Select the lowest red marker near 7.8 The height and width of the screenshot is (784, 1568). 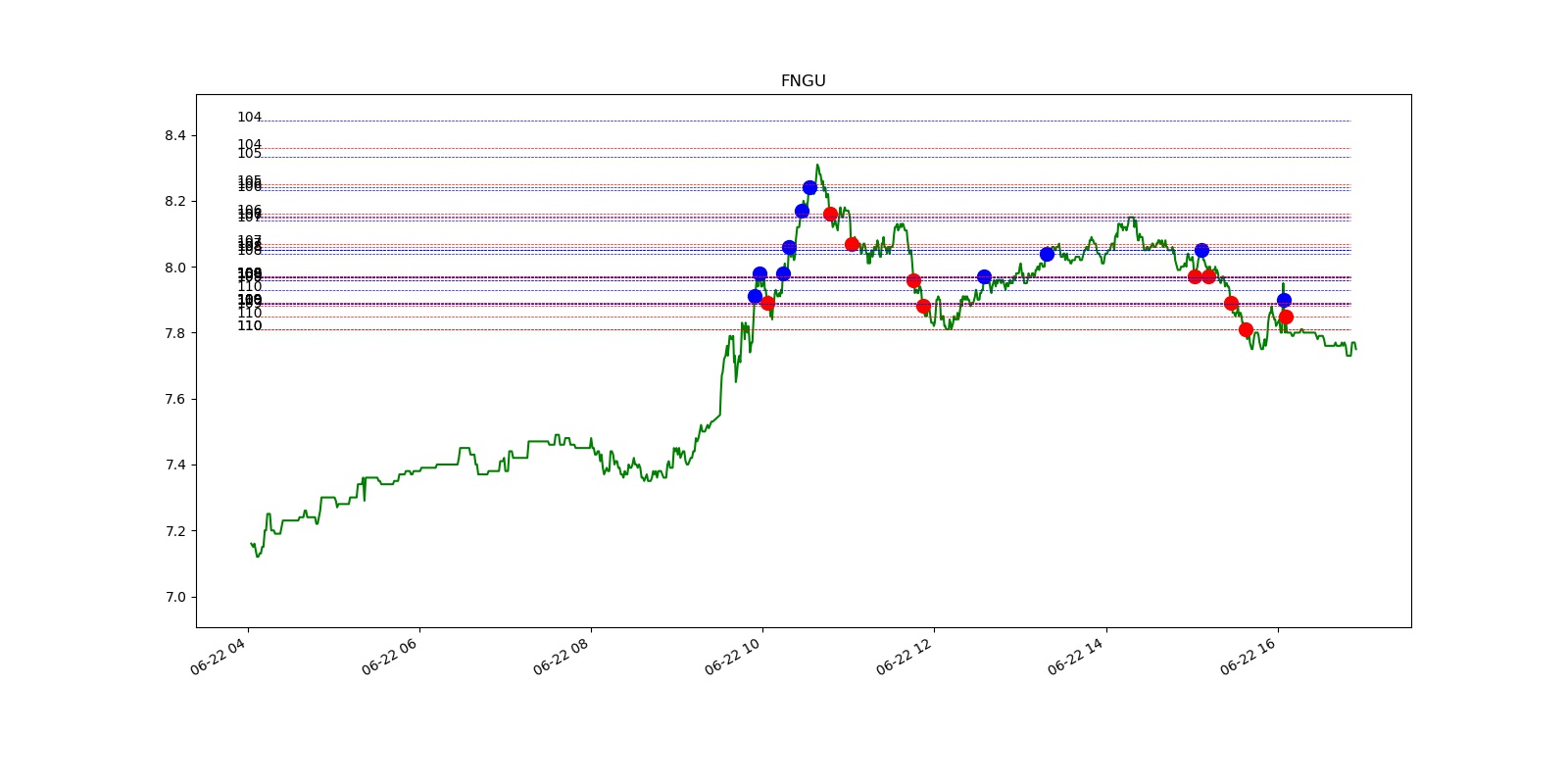[x=1246, y=329]
